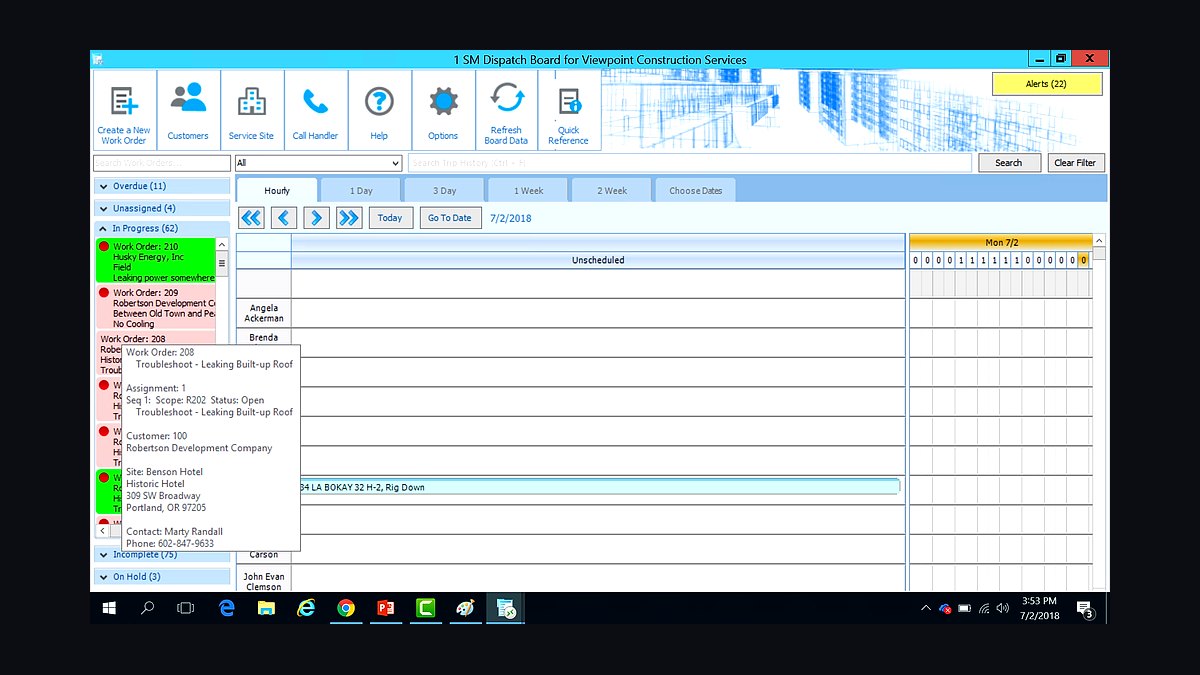The image size is (1200, 675).
Task: Launch Microsoft Edge from taskbar
Action: [226, 608]
